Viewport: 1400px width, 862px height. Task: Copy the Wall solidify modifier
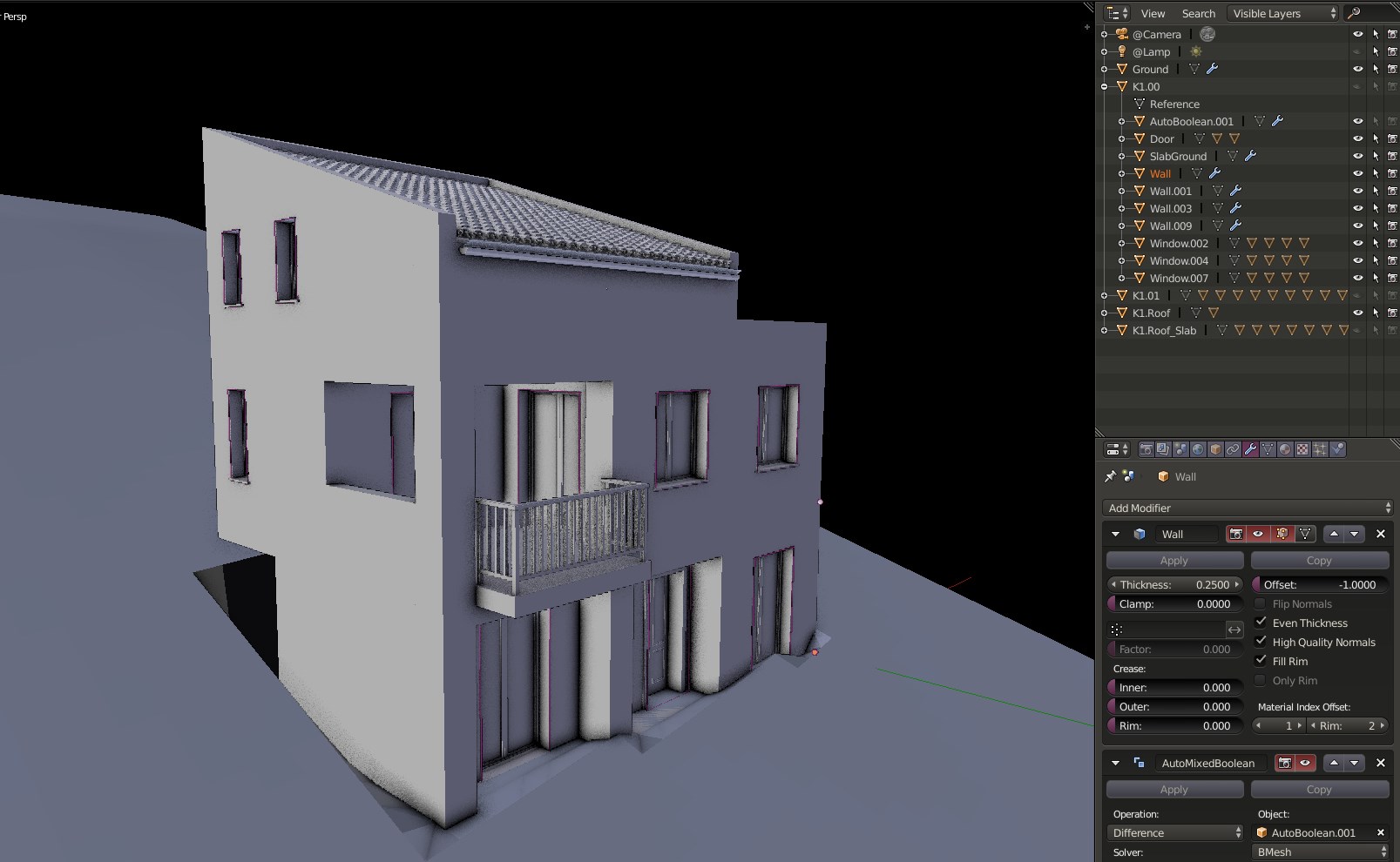point(1320,561)
